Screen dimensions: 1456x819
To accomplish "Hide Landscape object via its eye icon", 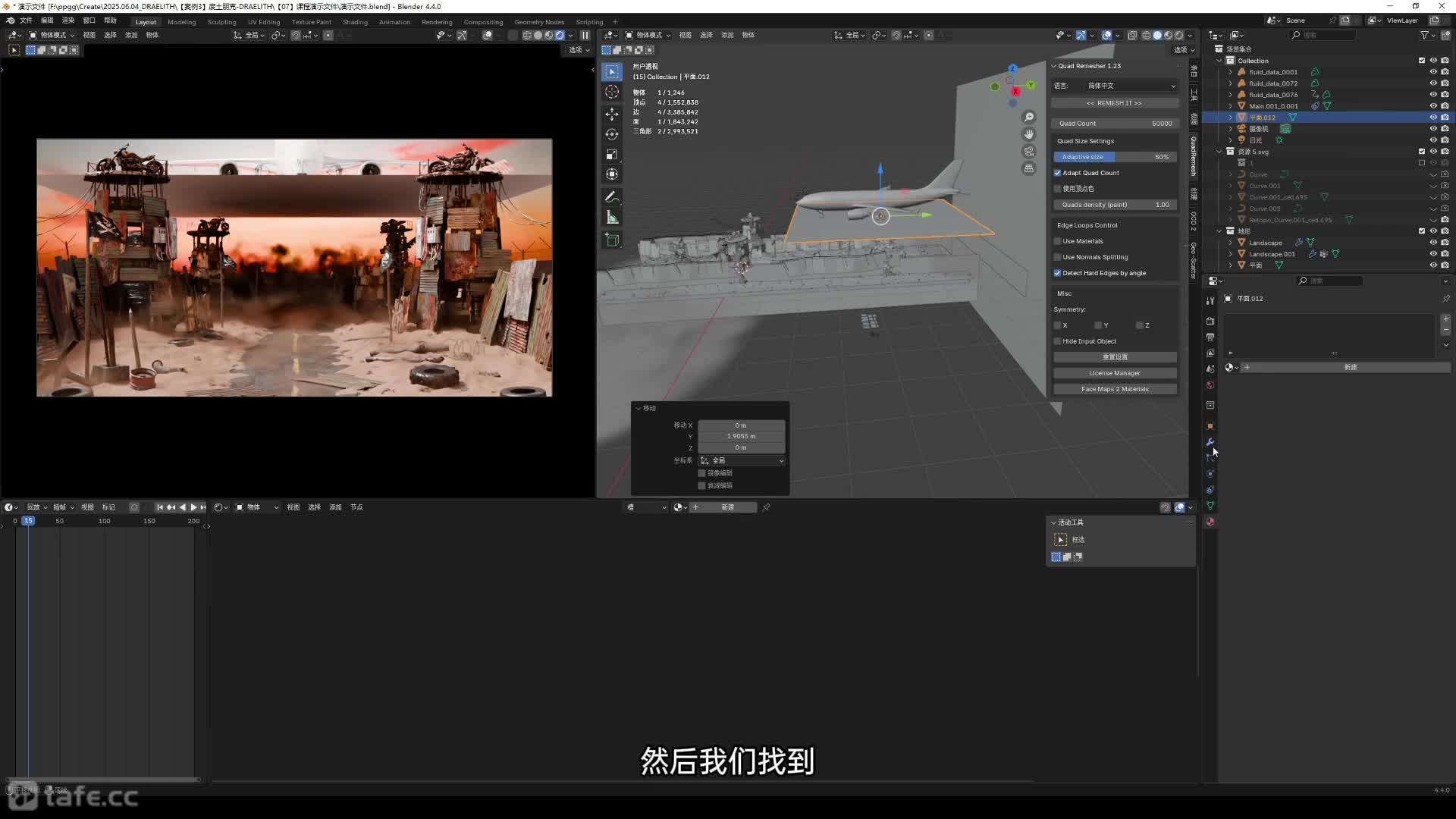I will [x=1433, y=243].
